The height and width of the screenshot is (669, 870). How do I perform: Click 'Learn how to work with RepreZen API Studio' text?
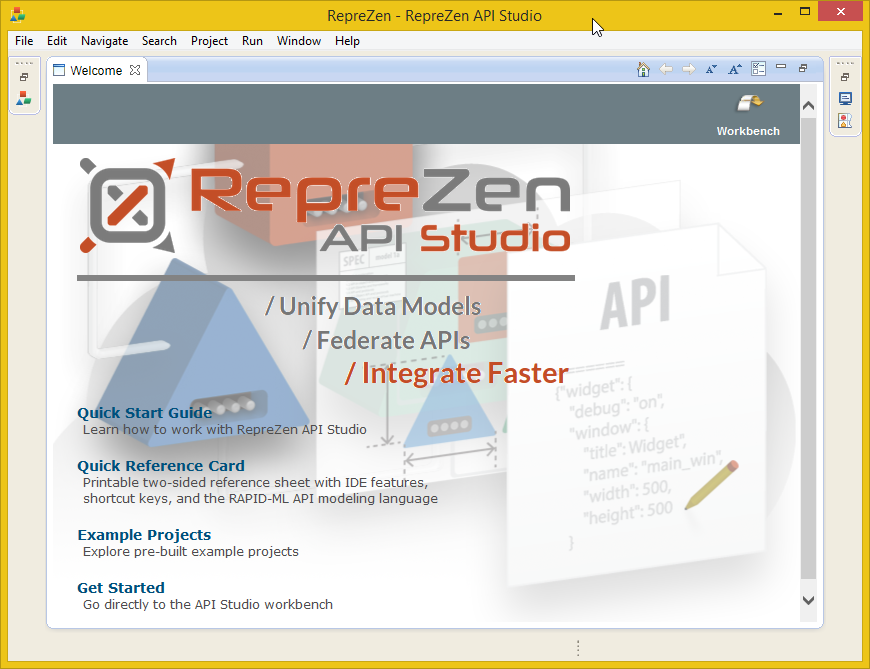225,429
